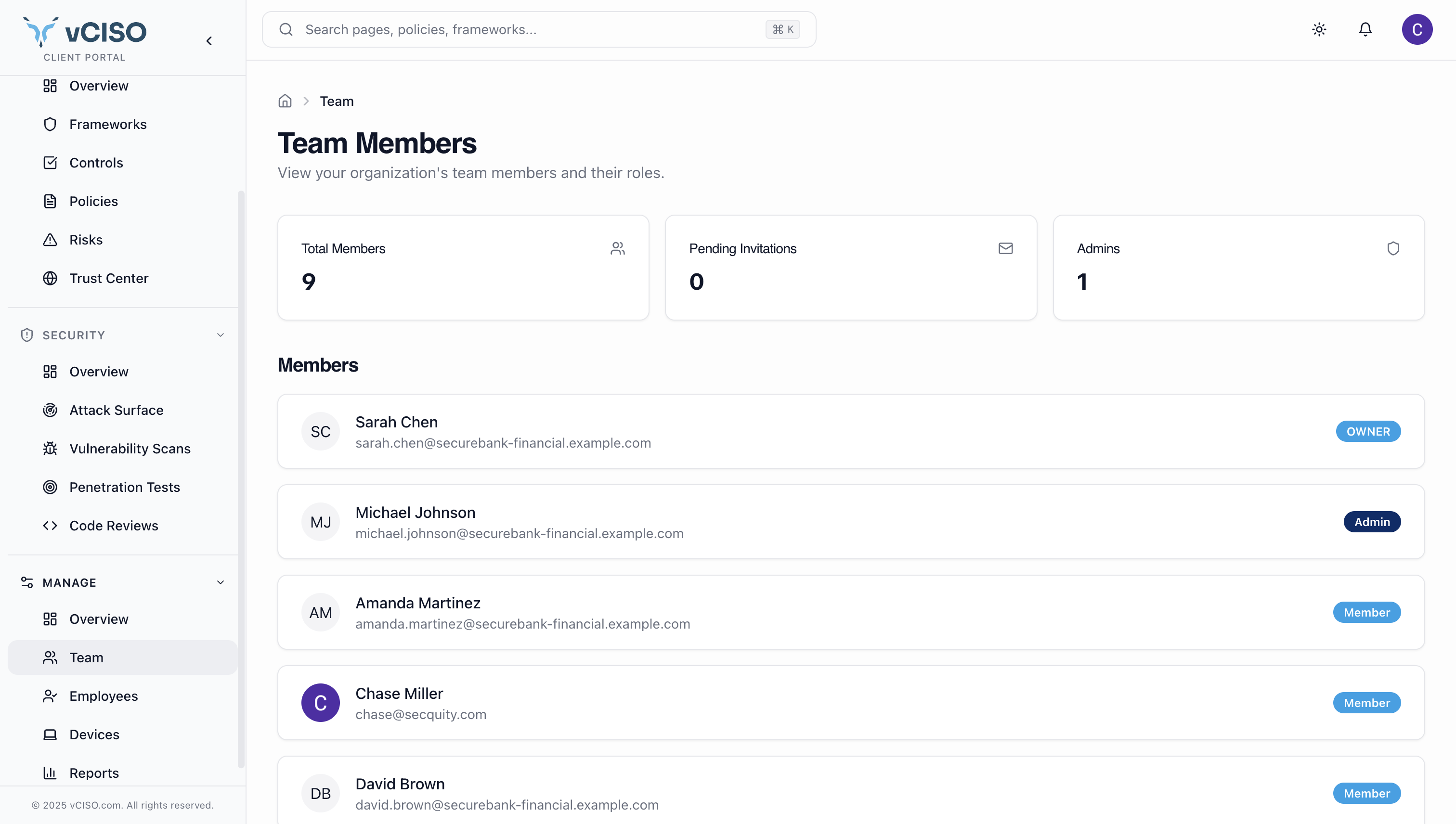Open Controls in the sidebar
The height and width of the screenshot is (824, 1456).
point(122,162)
